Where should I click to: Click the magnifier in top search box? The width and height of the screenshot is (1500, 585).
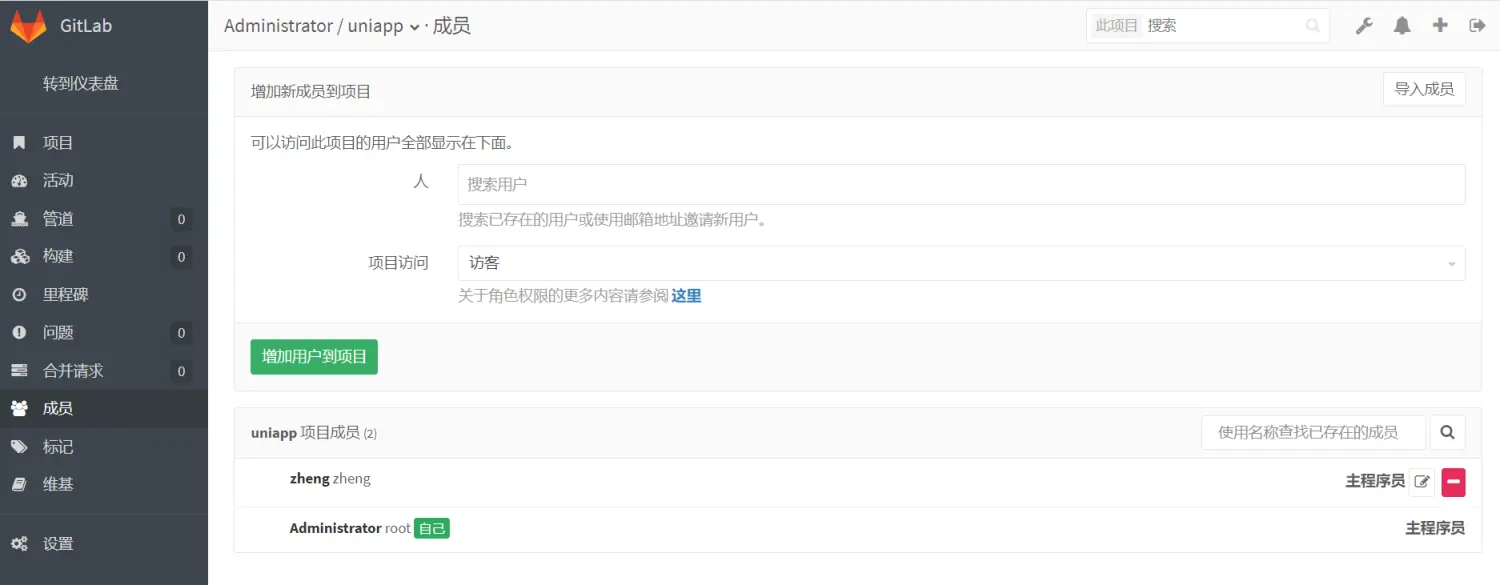1313,26
